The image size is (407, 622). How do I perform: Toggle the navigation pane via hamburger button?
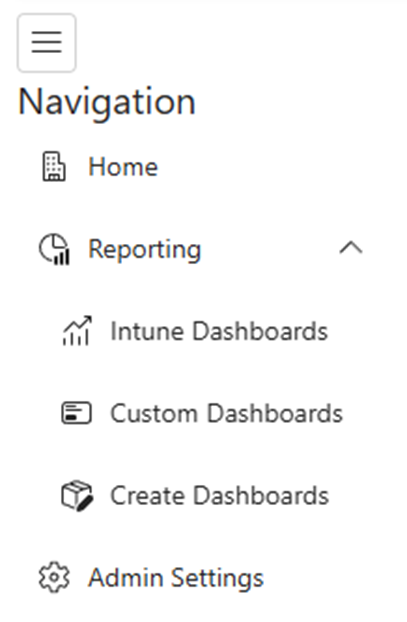[46, 43]
